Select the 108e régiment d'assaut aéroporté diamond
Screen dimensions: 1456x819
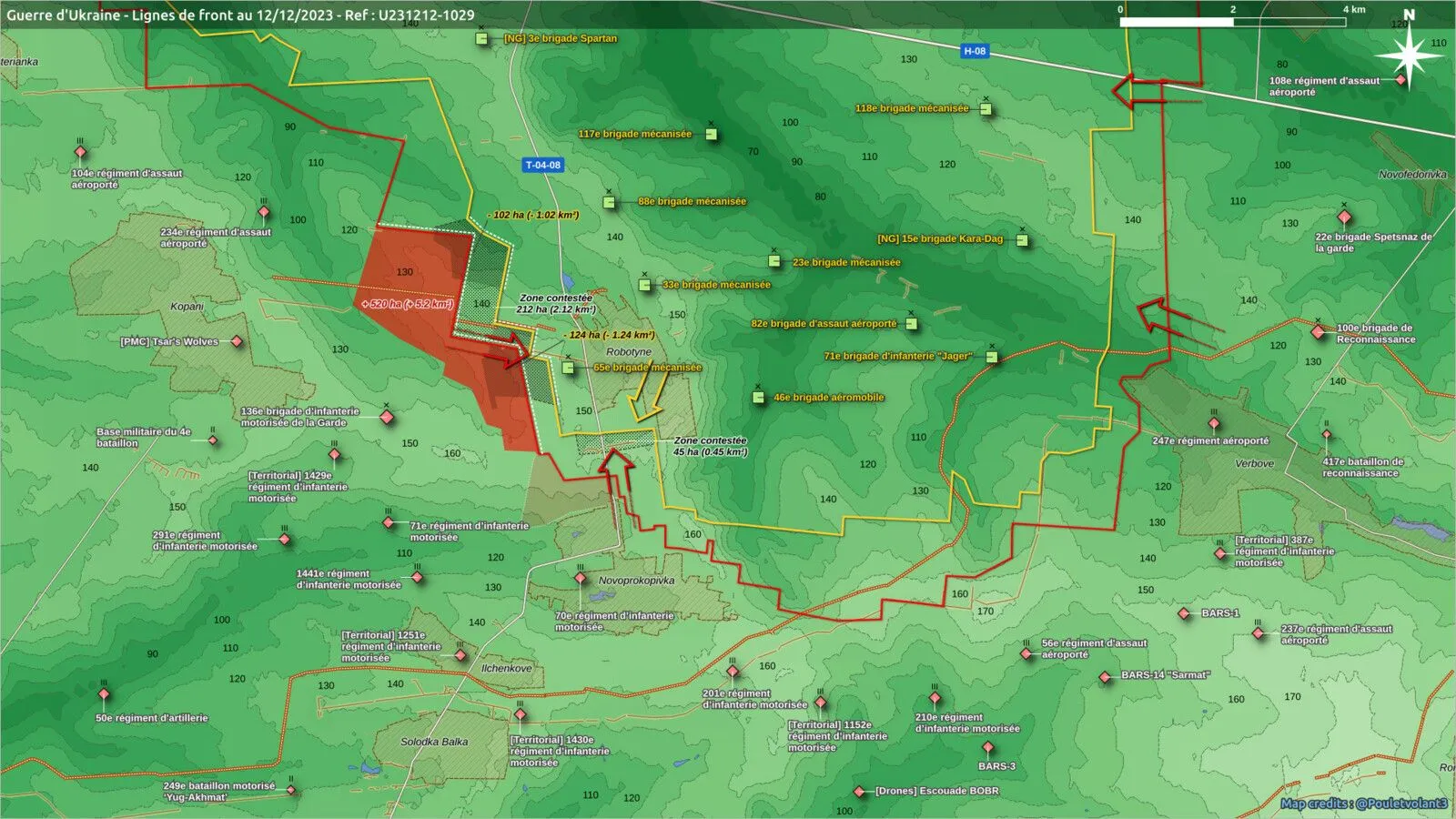click(1401, 80)
